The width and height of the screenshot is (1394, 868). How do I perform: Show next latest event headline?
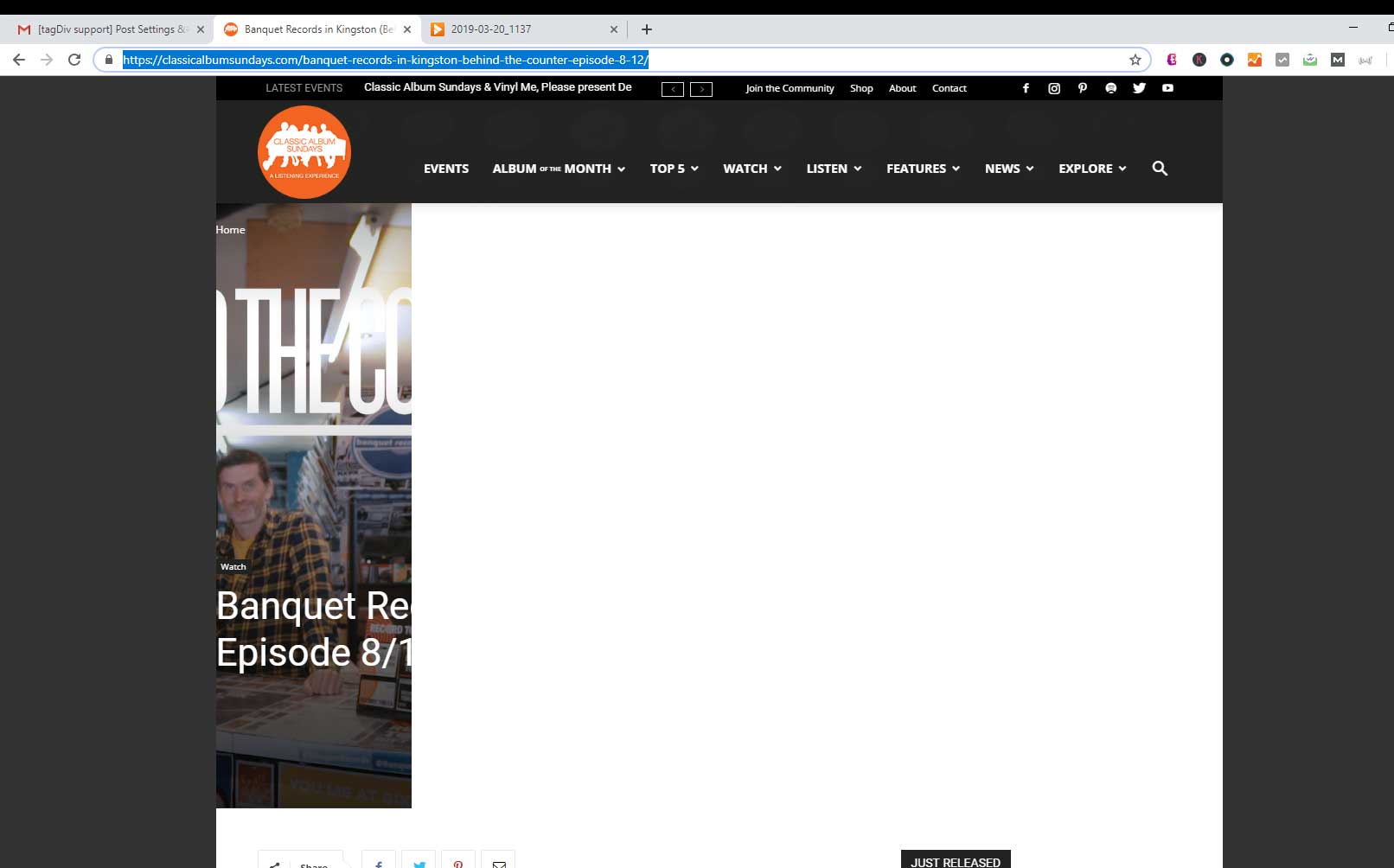701,89
